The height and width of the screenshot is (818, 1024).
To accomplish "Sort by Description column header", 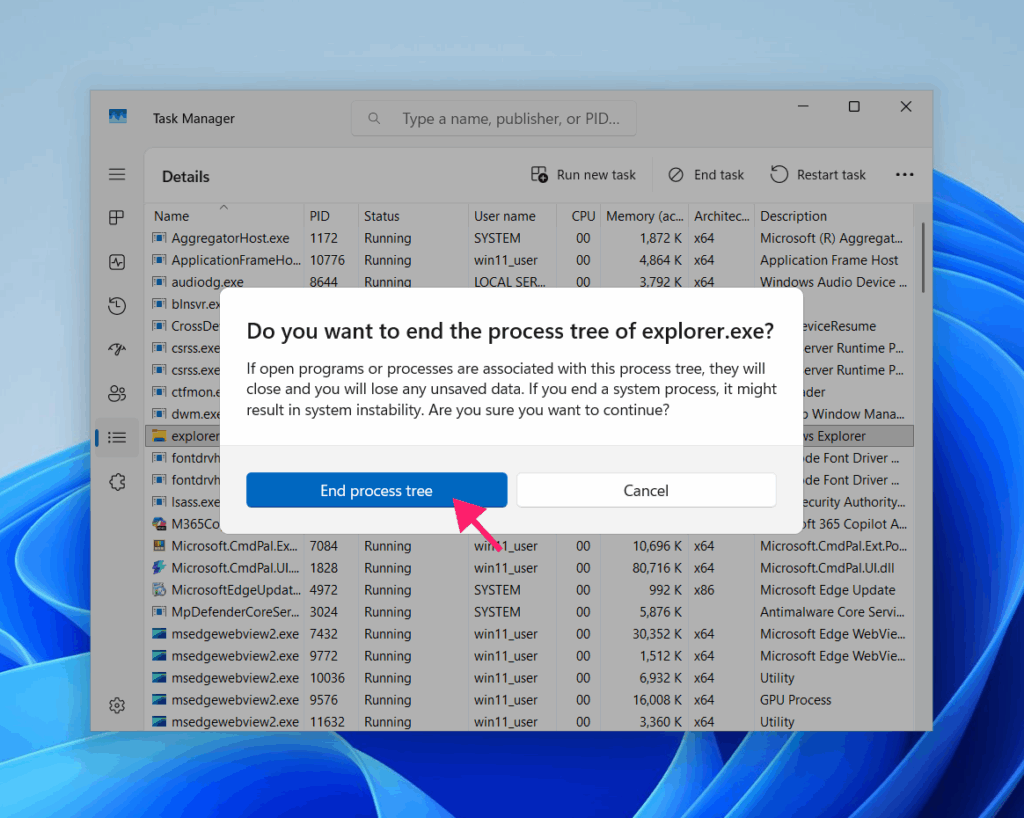I will [x=833, y=215].
